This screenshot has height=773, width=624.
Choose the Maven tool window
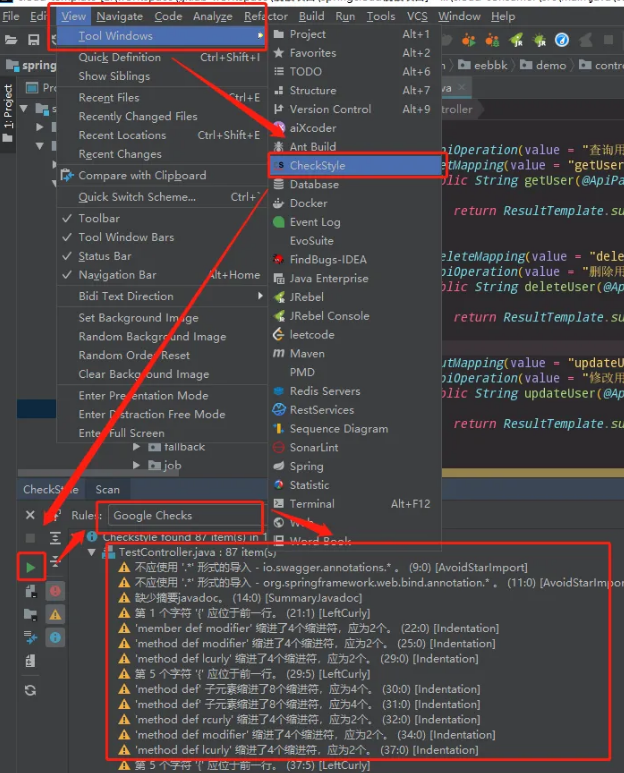355,353
